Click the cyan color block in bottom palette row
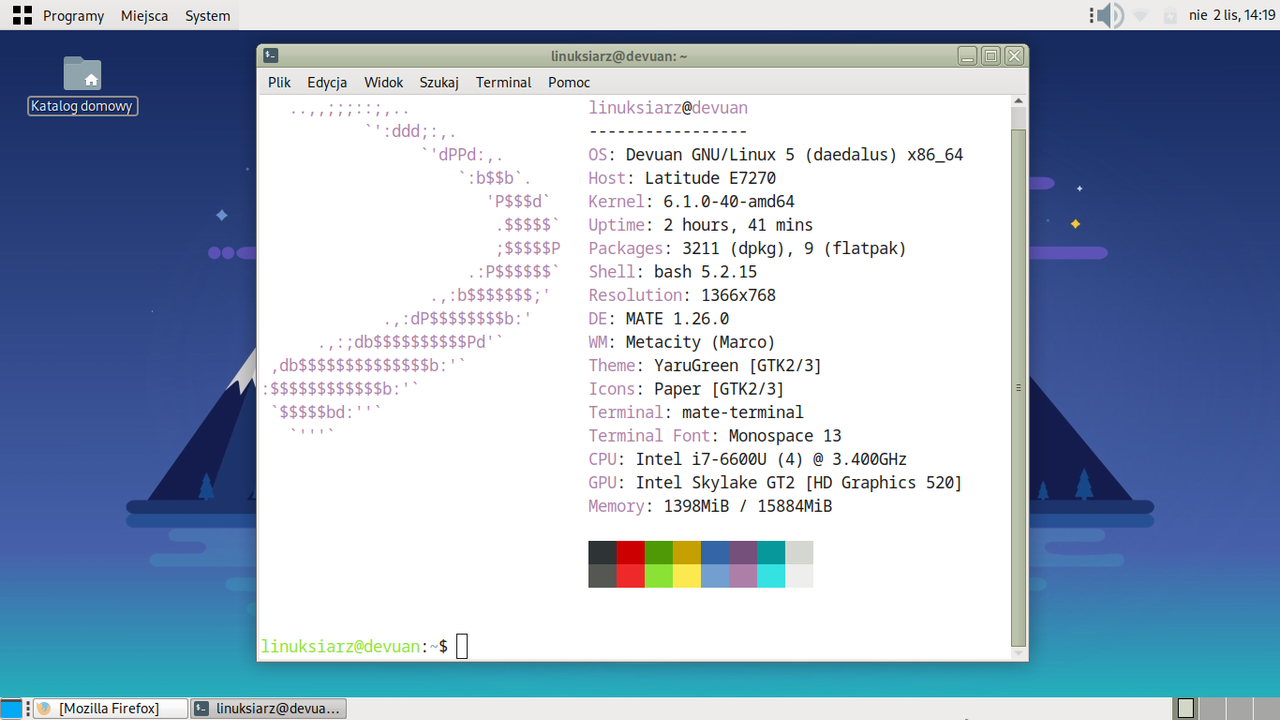 coord(771,576)
